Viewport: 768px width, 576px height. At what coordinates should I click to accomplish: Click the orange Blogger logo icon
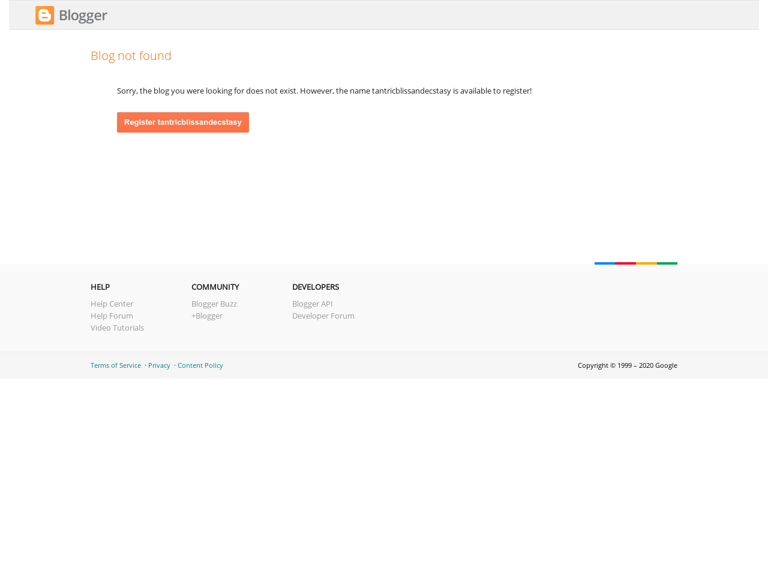pyautogui.click(x=44, y=15)
